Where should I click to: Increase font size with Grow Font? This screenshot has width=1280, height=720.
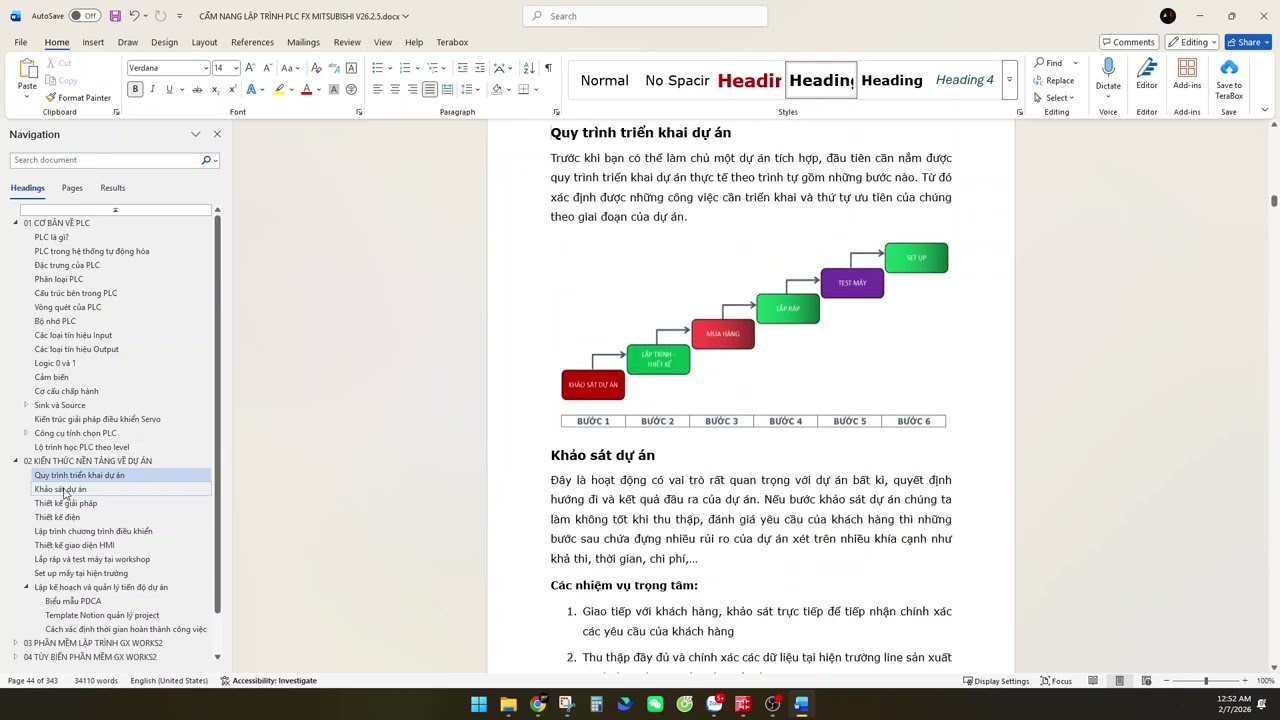coord(250,68)
